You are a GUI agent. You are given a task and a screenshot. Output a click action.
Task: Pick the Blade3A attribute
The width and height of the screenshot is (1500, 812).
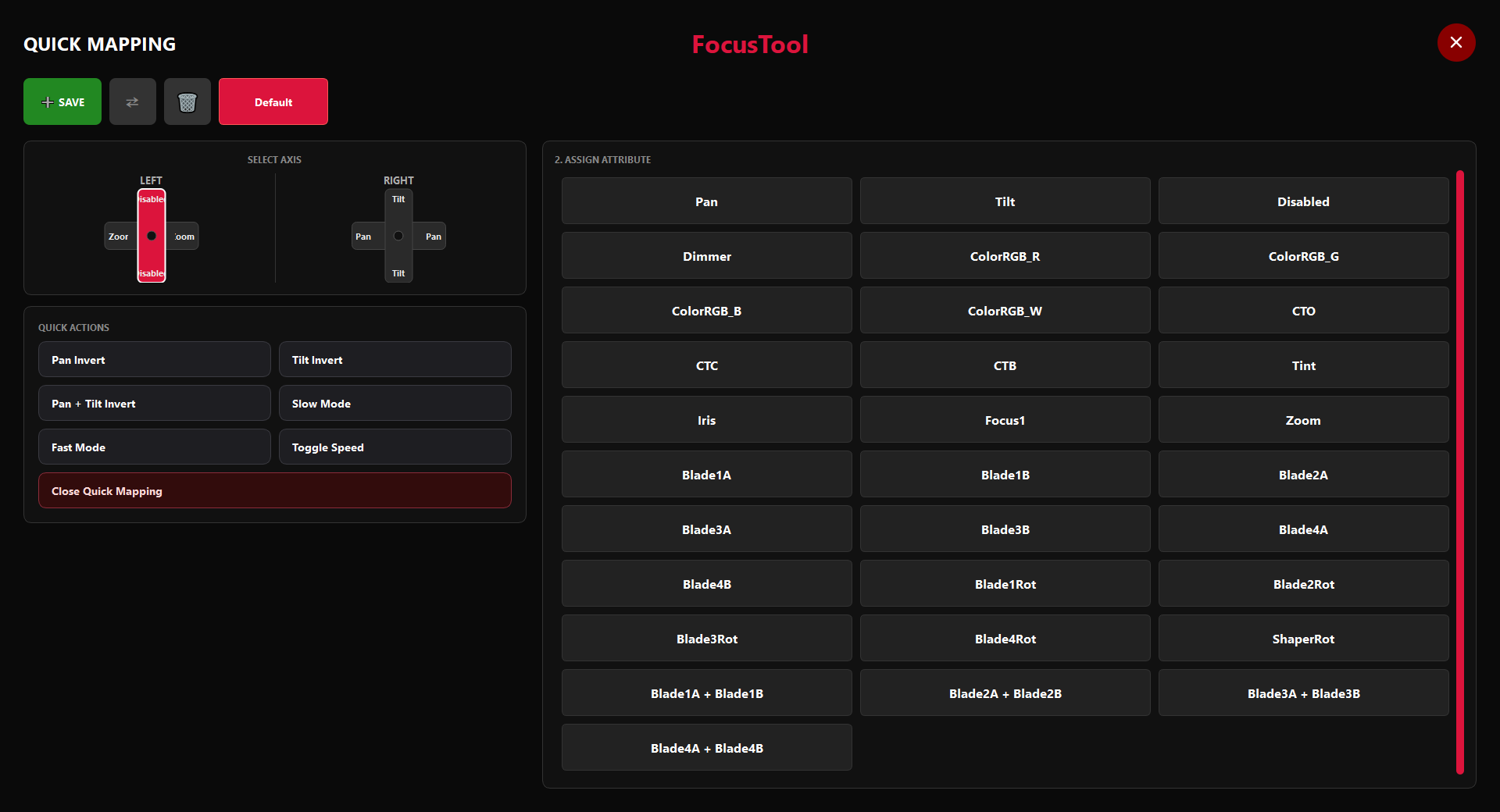[x=707, y=529]
